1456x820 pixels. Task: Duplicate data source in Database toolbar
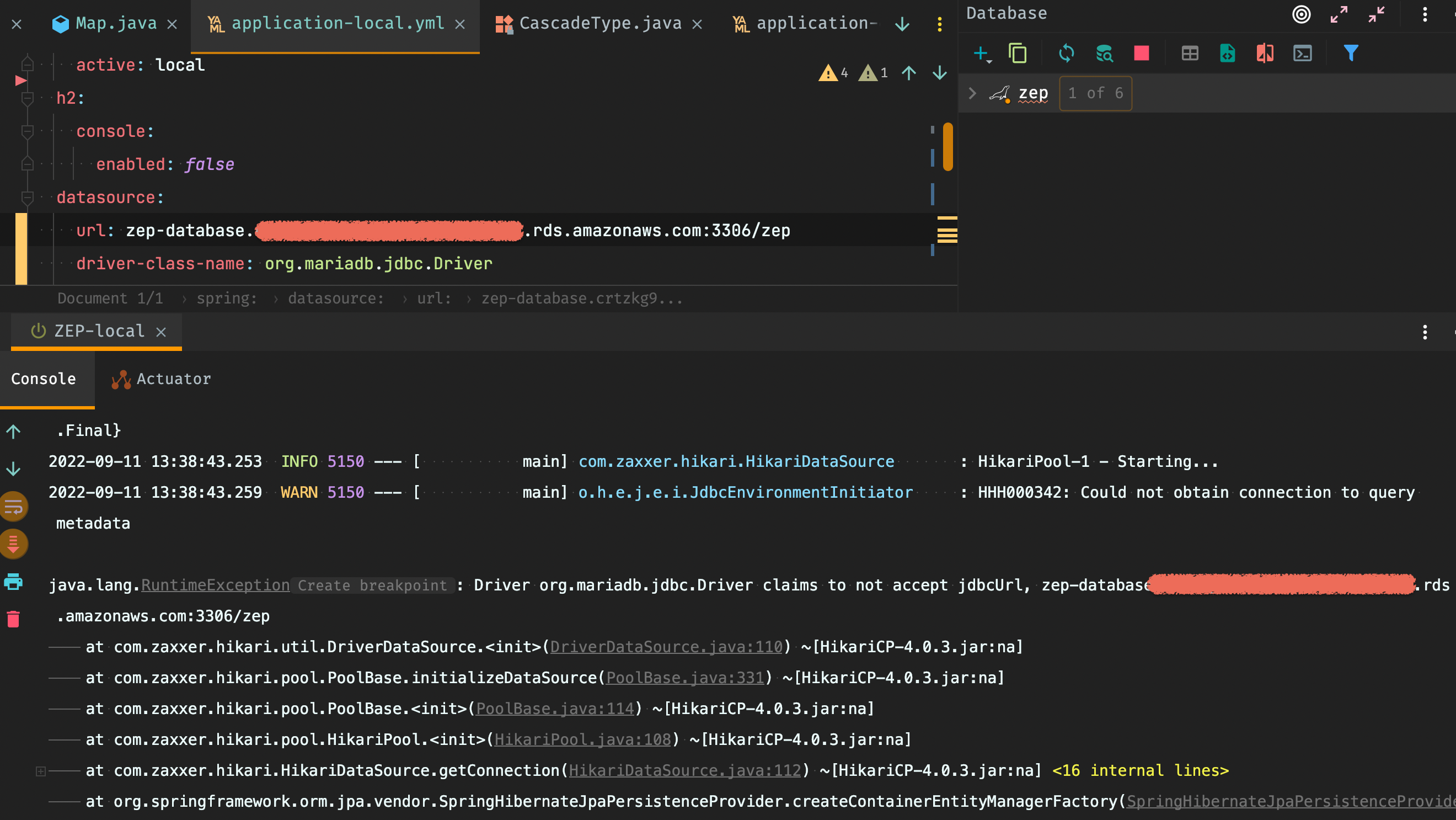tap(1018, 54)
